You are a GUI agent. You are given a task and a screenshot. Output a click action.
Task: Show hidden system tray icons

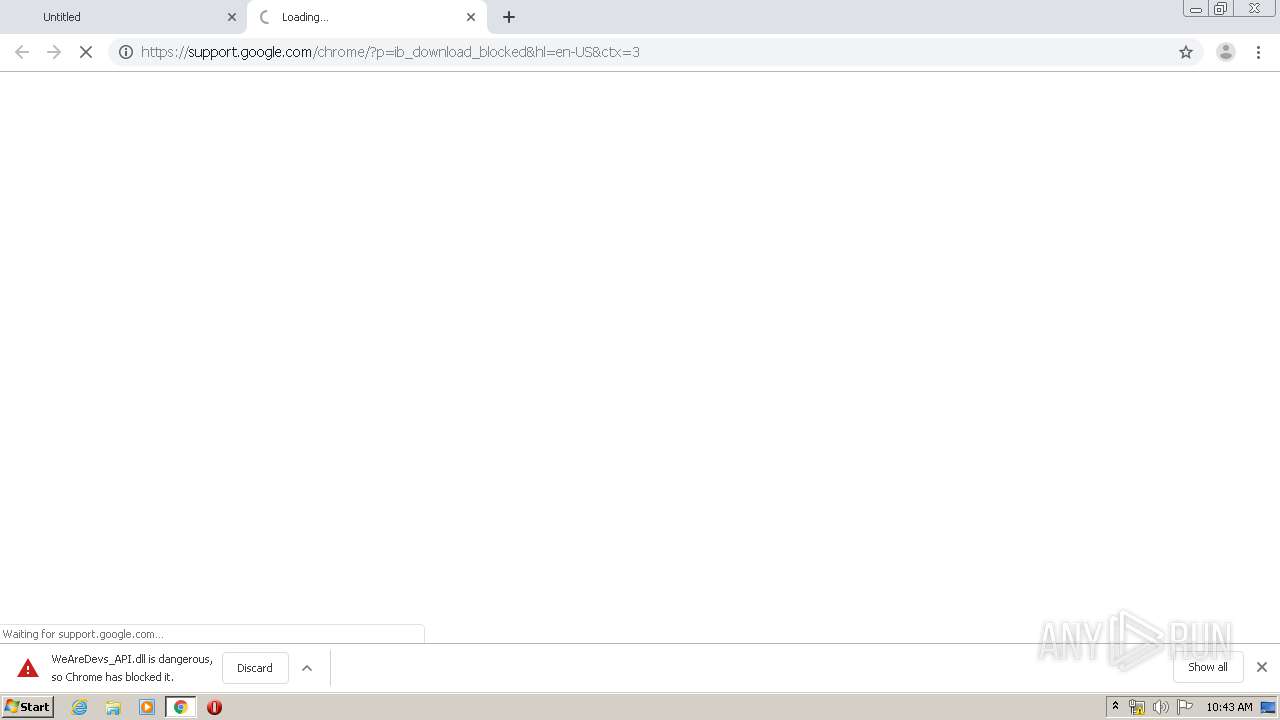click(1115, 707)
